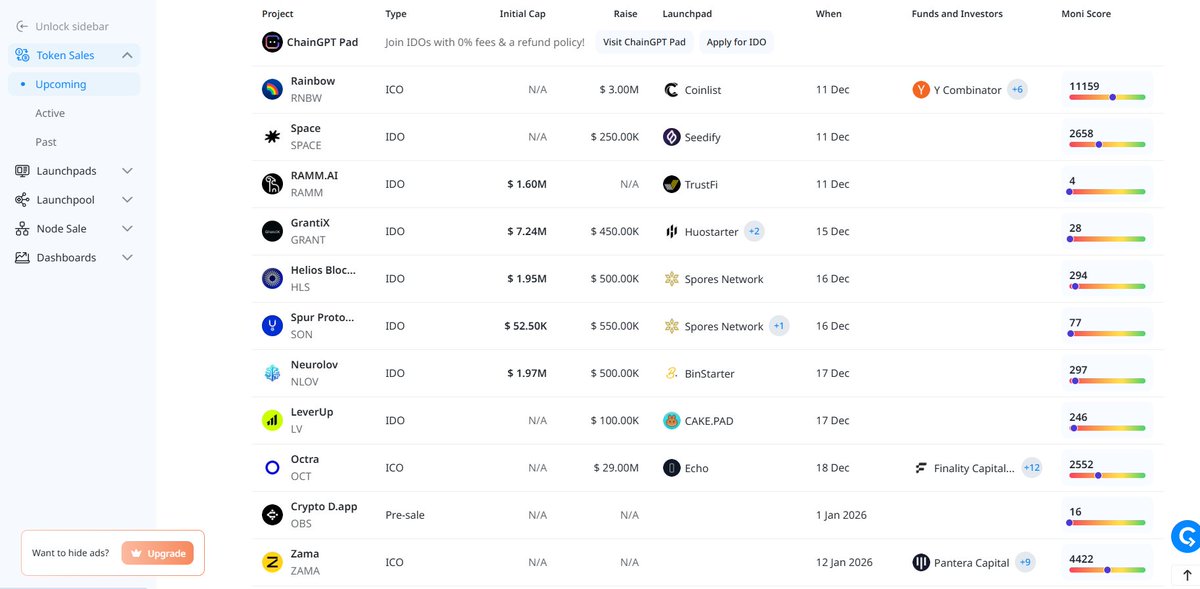Click the Huostarter launchpad icon
Image resolution: width=1200 pixels, height=589 pixels.
672,232
